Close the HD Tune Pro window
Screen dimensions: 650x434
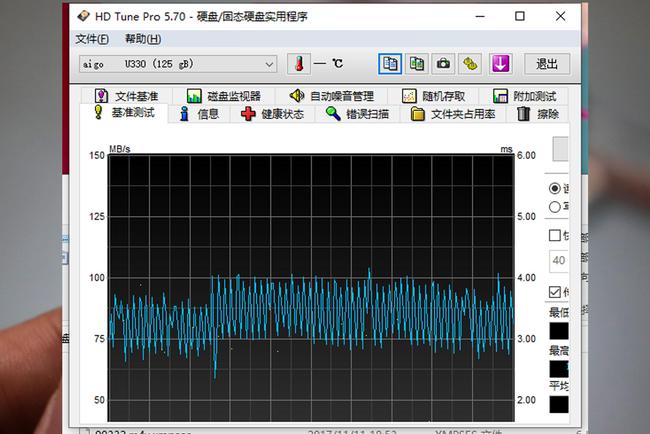point(560,17)
